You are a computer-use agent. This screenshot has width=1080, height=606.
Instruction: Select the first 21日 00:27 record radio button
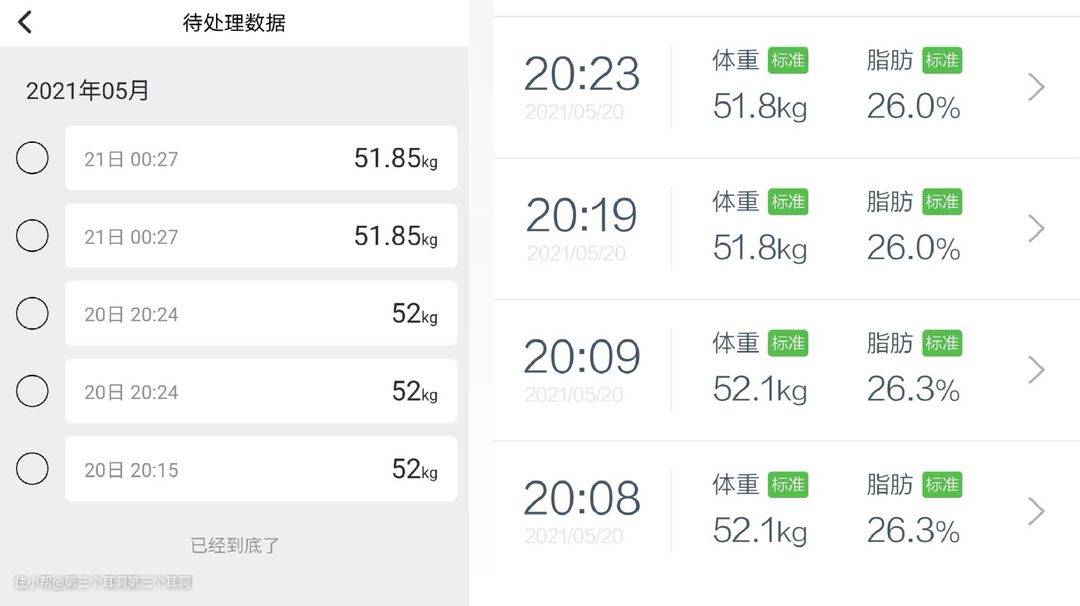click(32, 158)
